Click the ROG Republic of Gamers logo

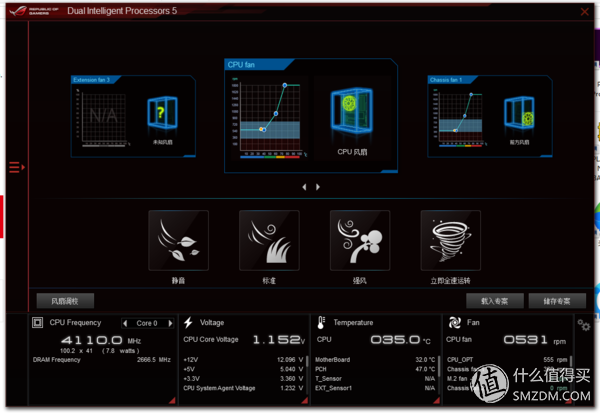[34, 11]
